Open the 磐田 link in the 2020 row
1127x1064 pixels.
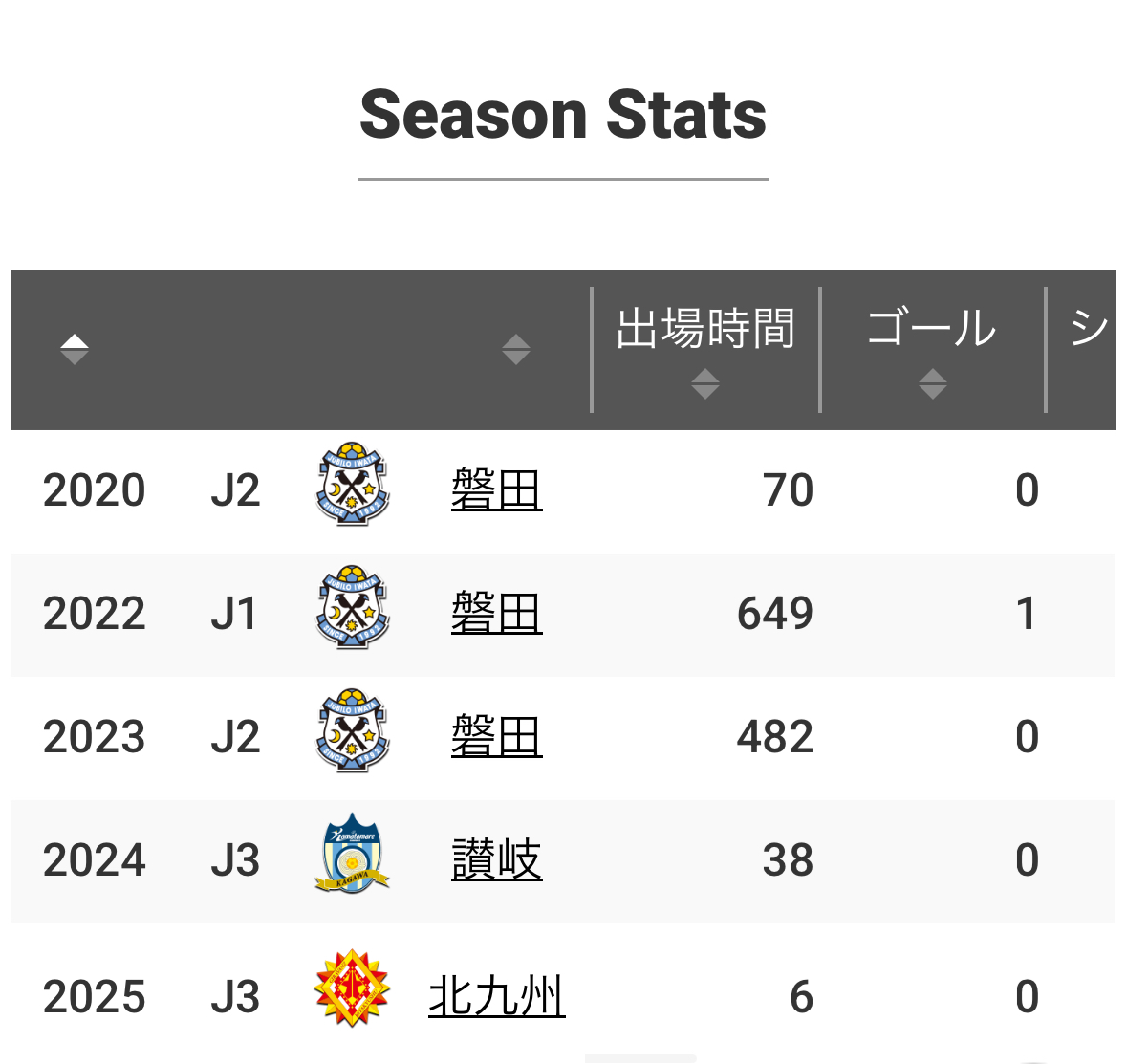(497, 489)
